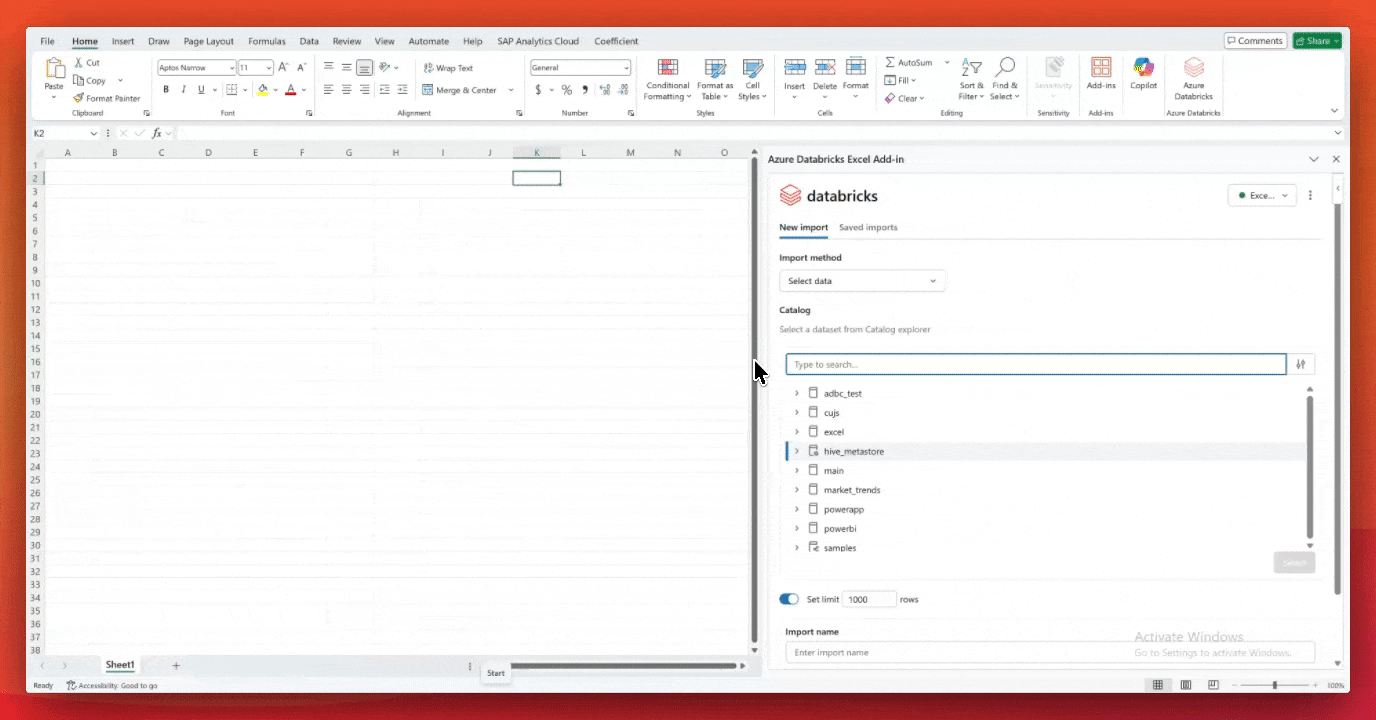Adjust the zoom slider in status bar
1376x720 pixels.
tap(1274, 685)
